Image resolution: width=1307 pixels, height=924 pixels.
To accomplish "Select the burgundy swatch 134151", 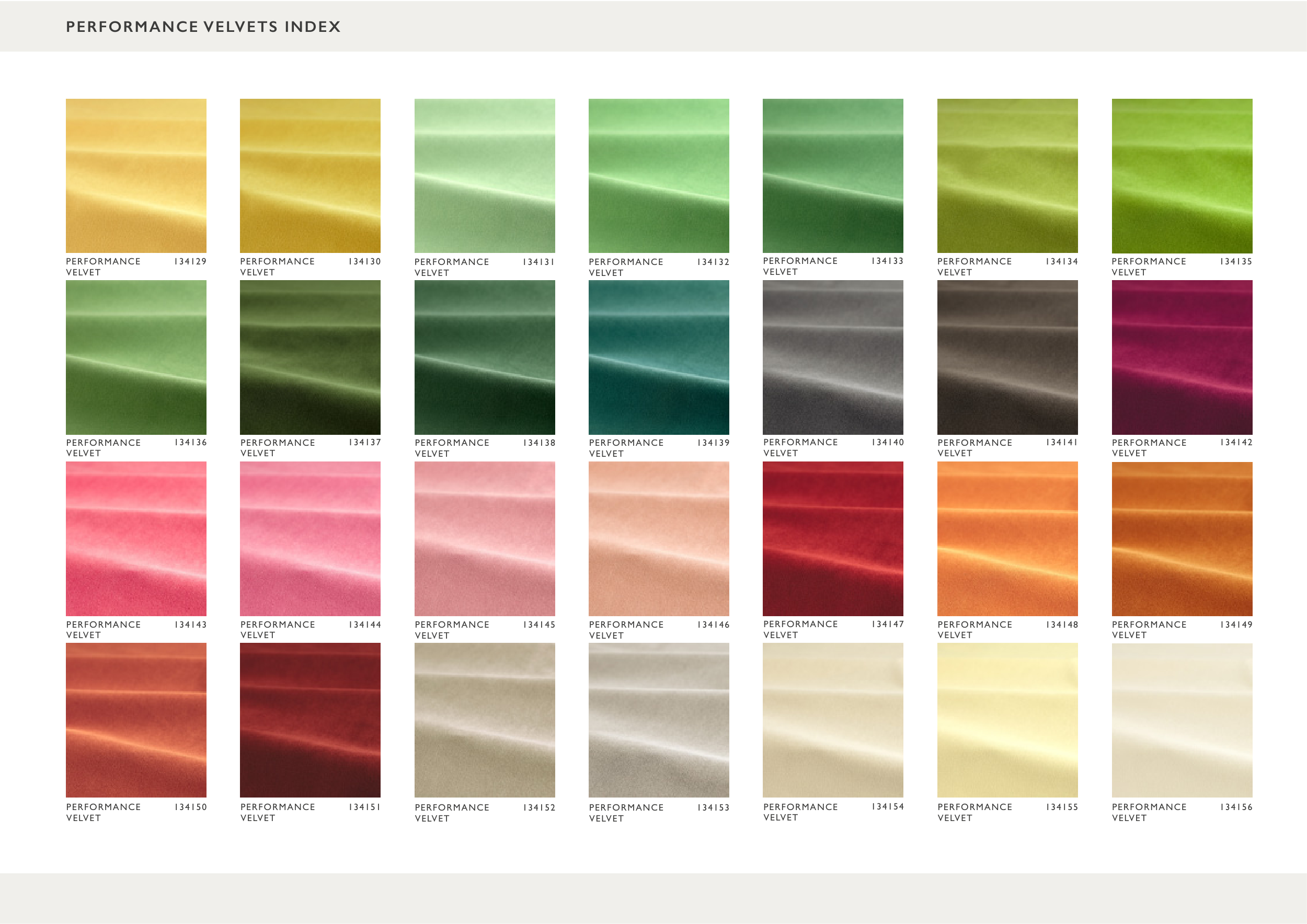I will click(x=310, y=720).
